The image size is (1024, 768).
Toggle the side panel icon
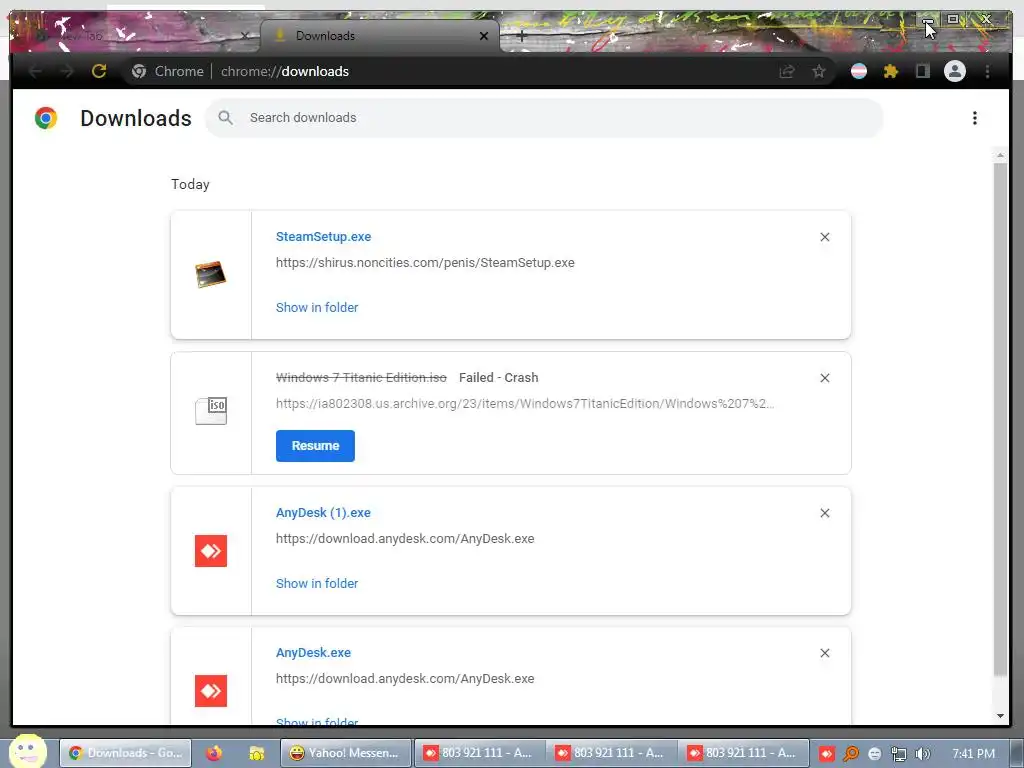pos(922,71)
